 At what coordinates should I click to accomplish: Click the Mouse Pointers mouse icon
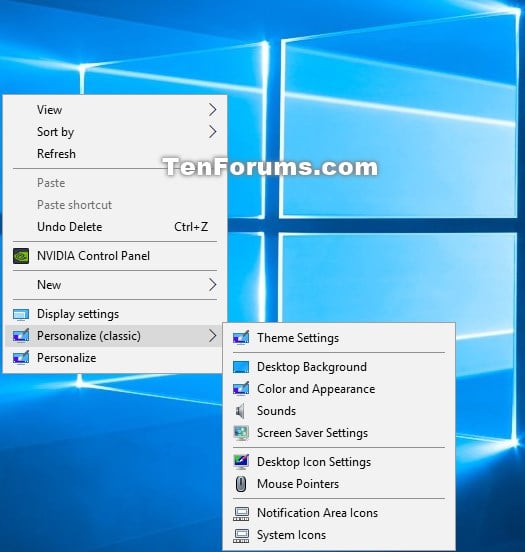pos(241,484)
